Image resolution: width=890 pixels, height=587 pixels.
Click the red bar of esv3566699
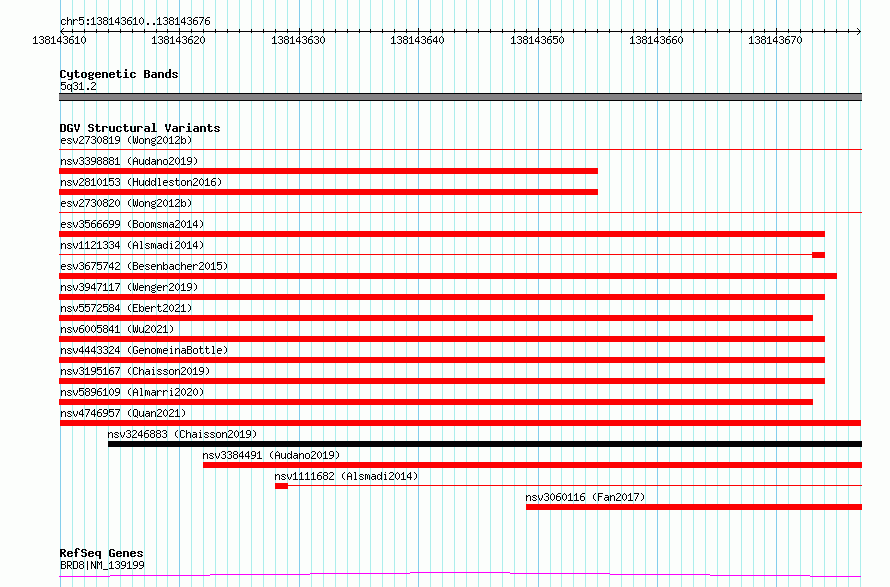[442, 234]
